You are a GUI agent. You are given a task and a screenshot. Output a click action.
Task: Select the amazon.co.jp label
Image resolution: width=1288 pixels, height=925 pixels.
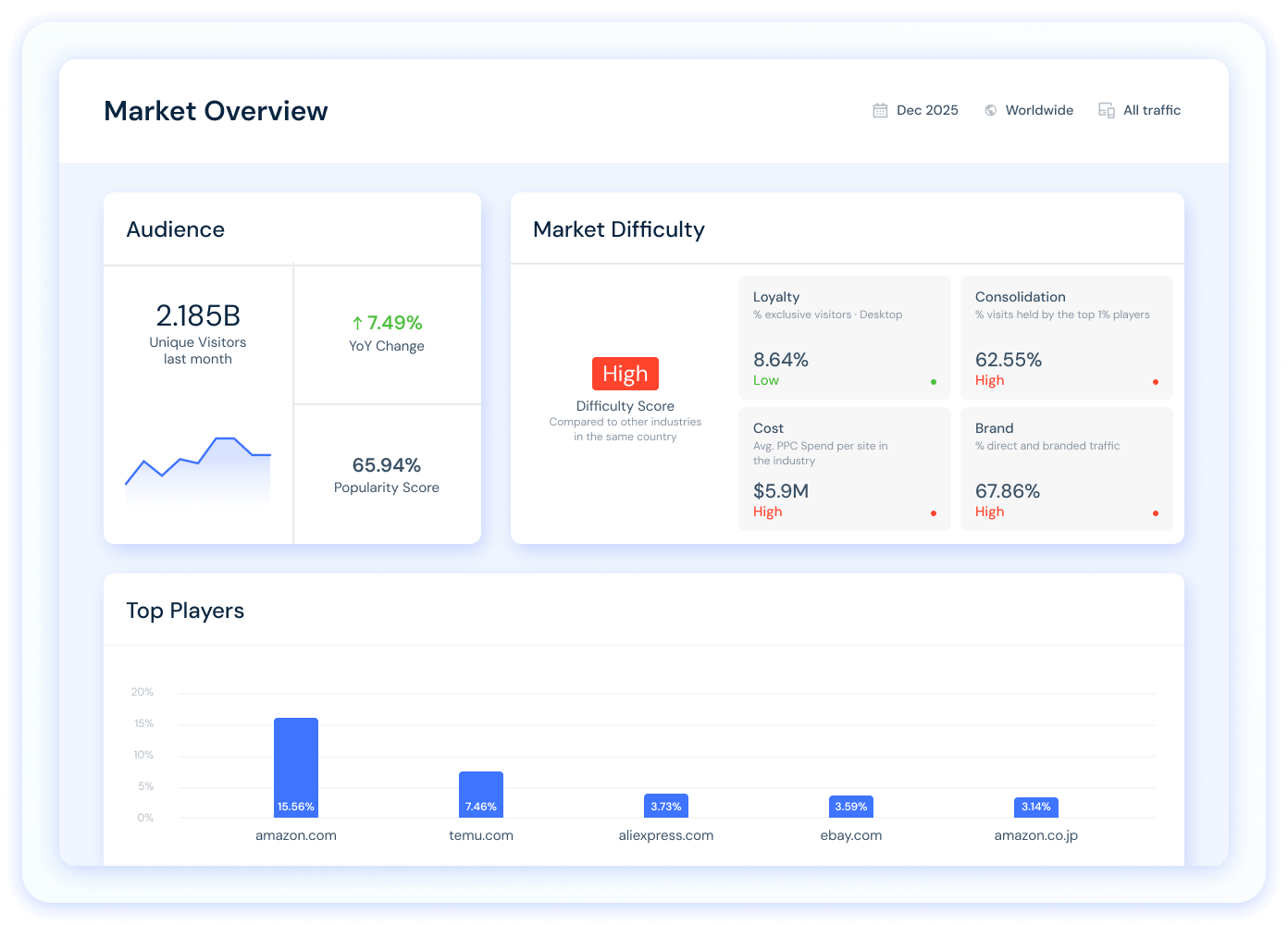click(x=1034, y=834)
